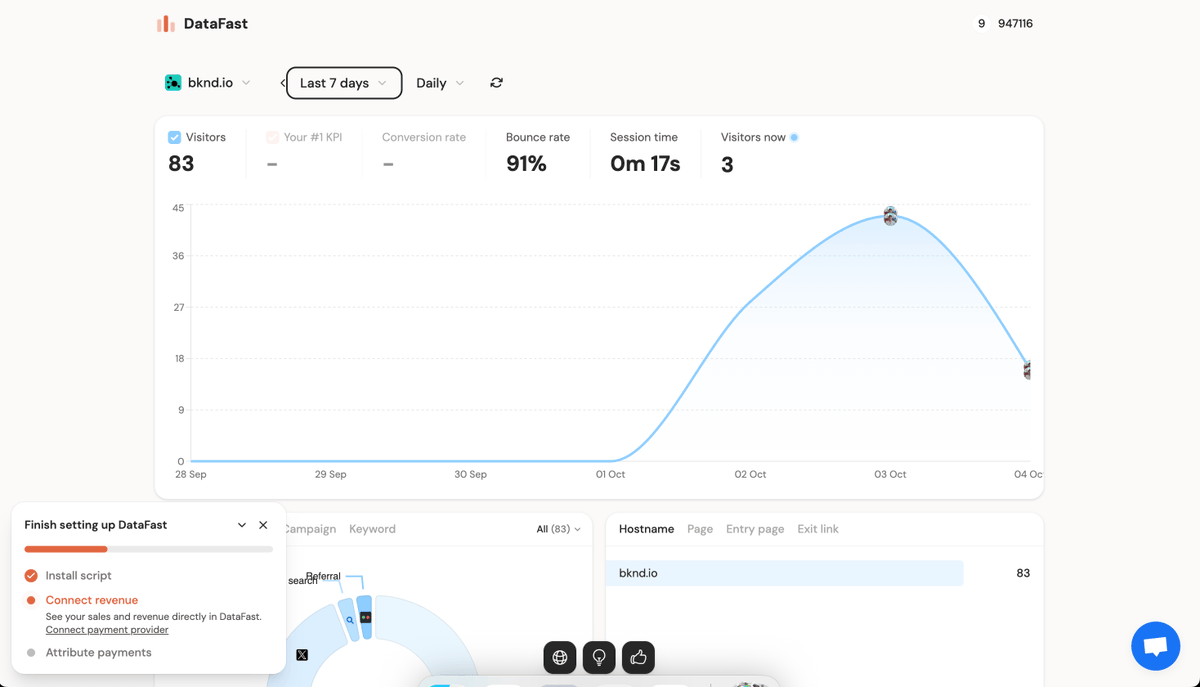Click the 947116 counter at top right

pyautogui.click(x=1015, y=23)
